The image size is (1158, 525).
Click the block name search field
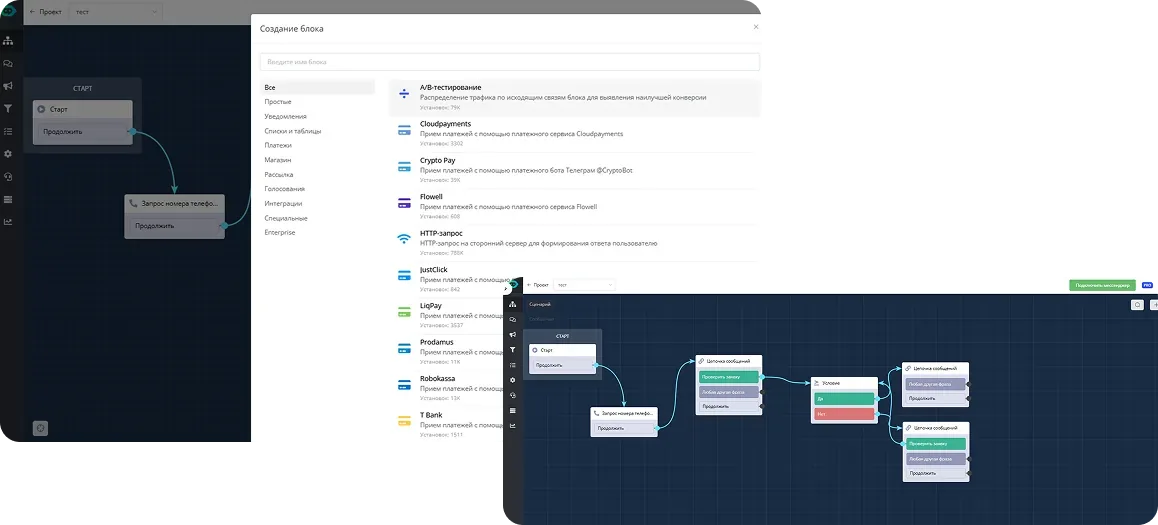(510, 62)
